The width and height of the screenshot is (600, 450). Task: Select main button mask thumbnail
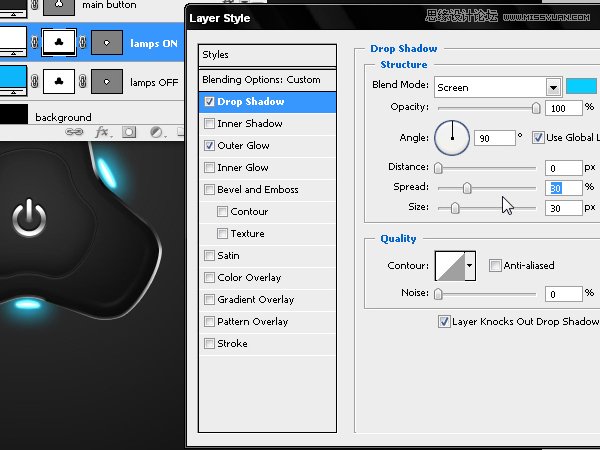click(59, 7)
